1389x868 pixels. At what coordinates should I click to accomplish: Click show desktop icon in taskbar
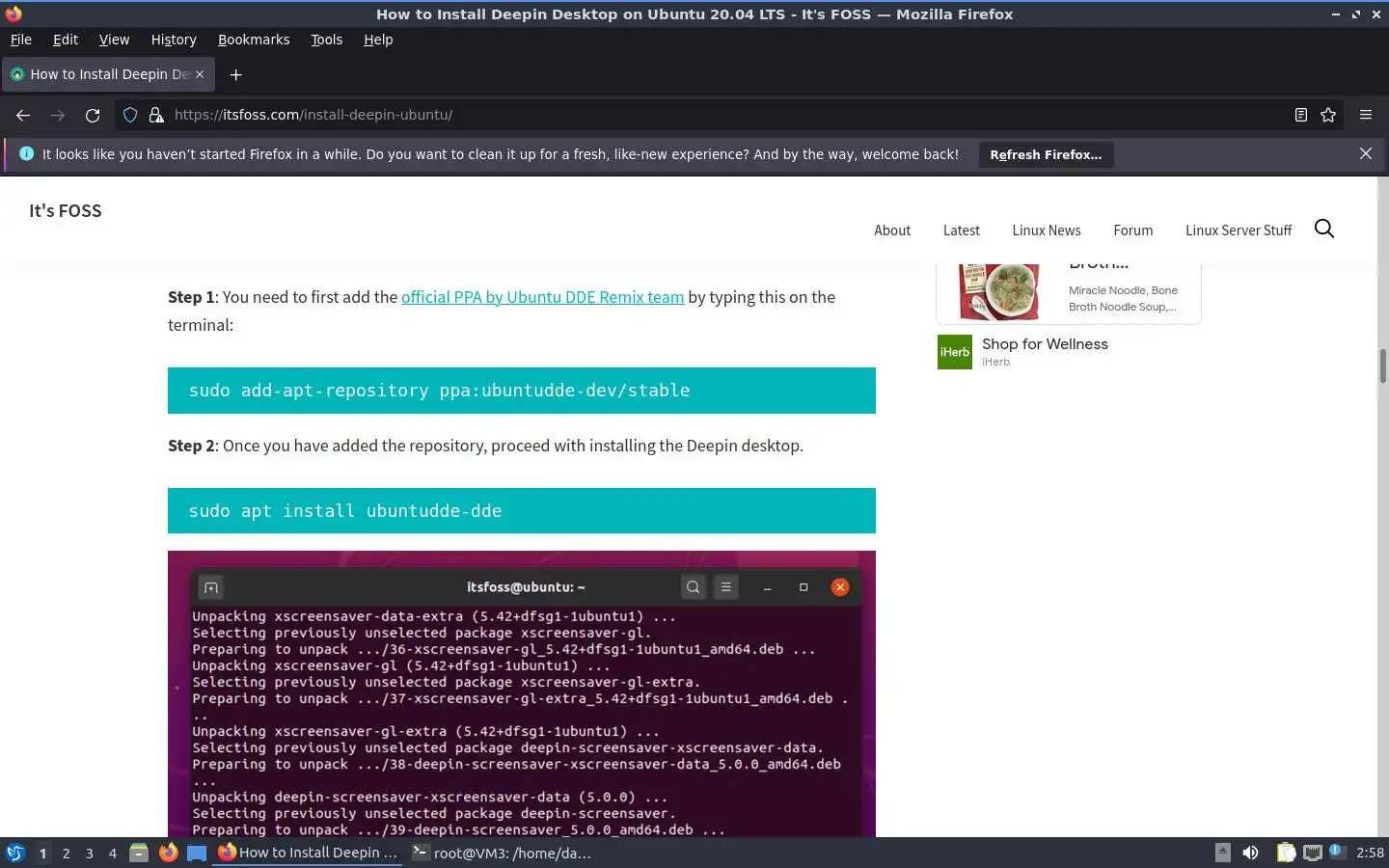[197, 853]
